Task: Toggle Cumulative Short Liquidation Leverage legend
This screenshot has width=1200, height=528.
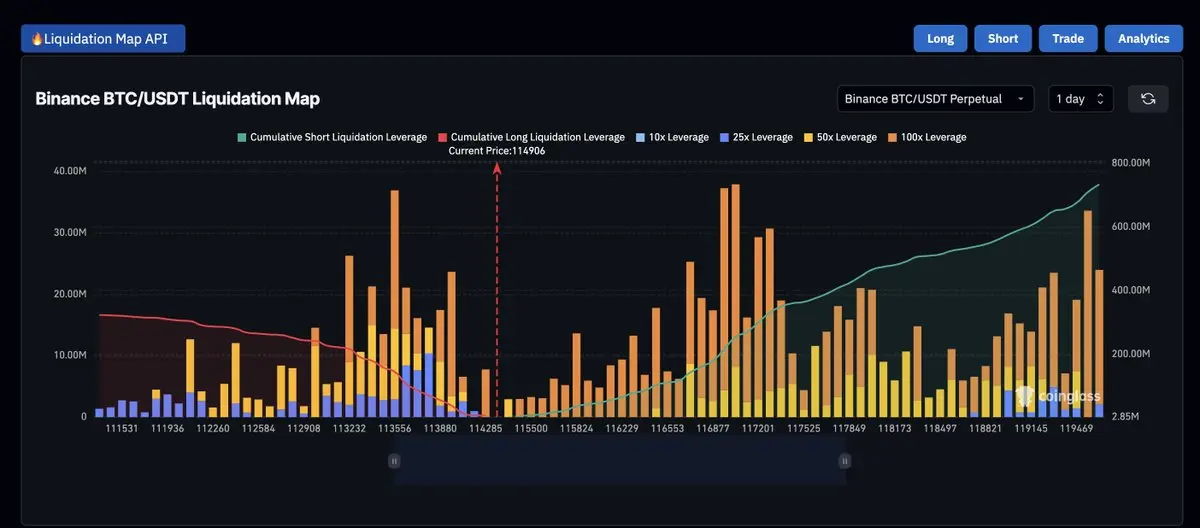Action: pos(332,137)
